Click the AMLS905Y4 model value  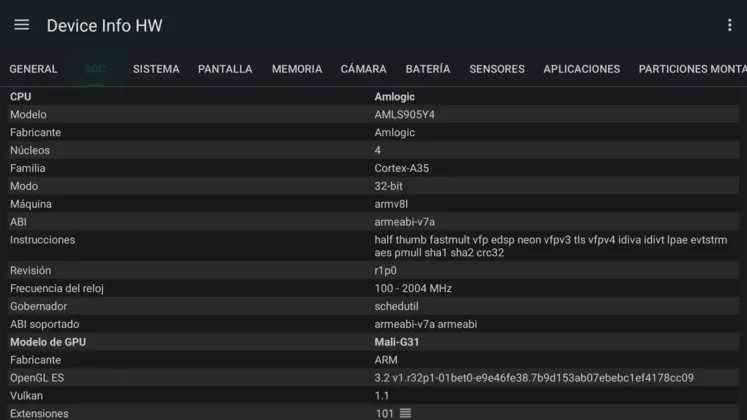click(x=404, y=114)
